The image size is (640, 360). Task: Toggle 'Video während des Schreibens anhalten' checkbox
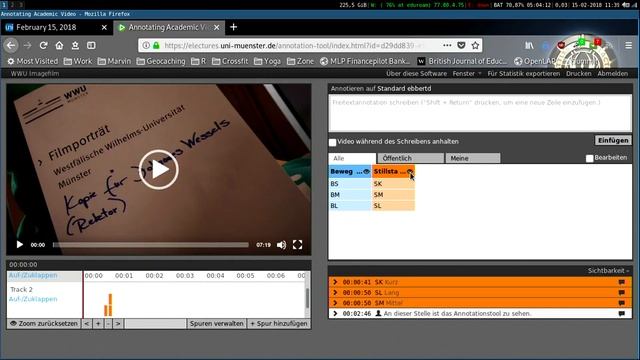click(x=333, y=142)
